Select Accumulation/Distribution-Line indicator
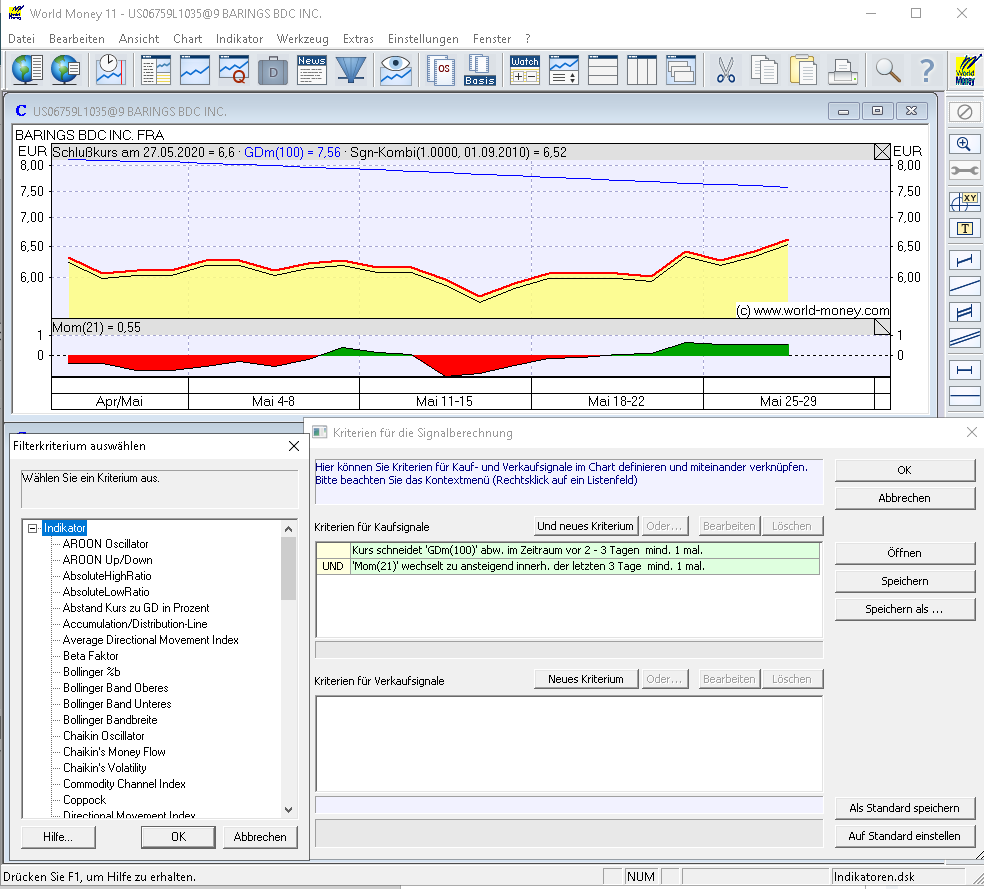Screen dimensions: 984x889 click(135, 624)
